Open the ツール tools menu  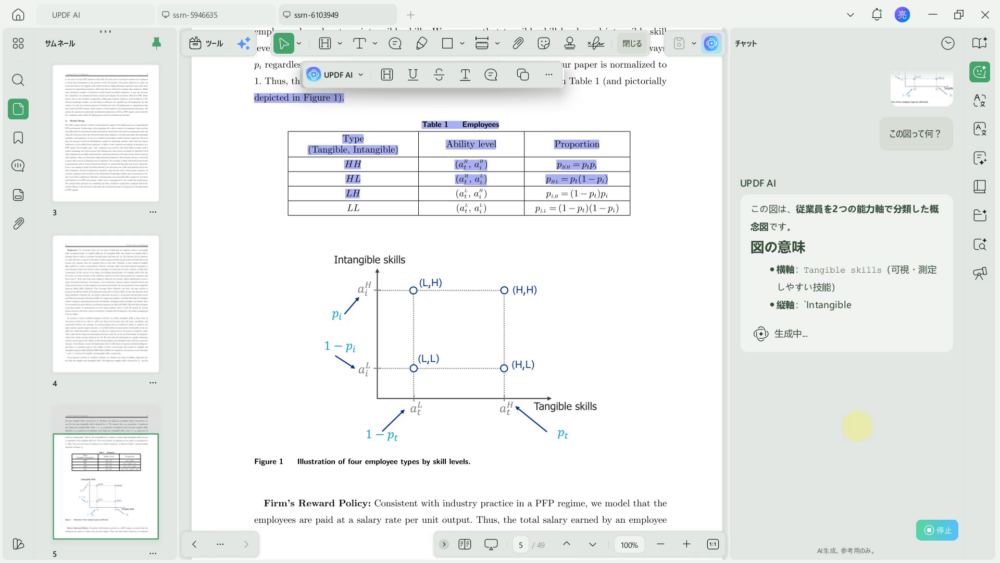206,43
